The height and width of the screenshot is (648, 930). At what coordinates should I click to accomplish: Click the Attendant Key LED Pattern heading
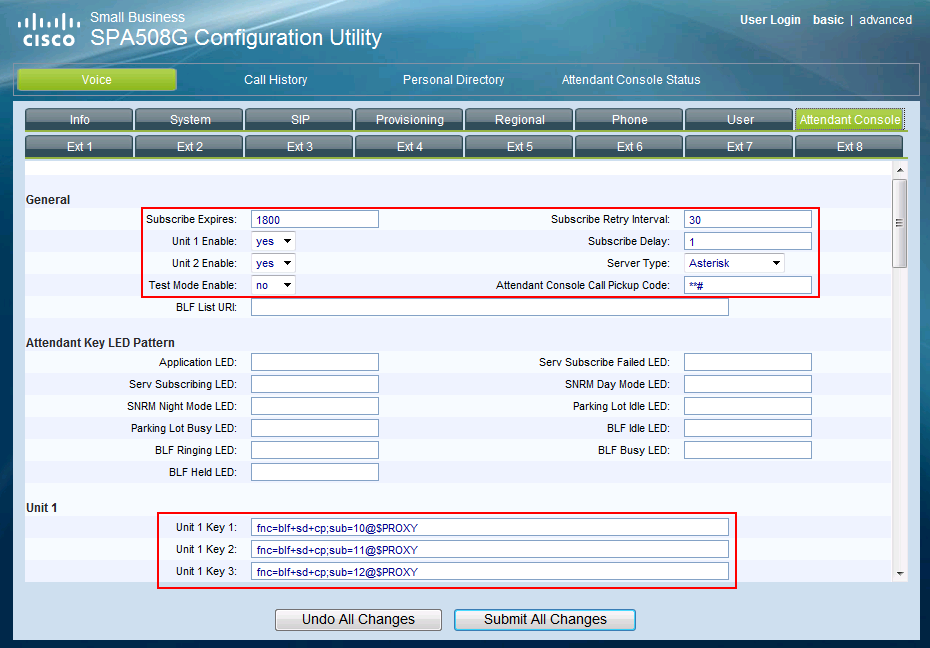(100, 343)
